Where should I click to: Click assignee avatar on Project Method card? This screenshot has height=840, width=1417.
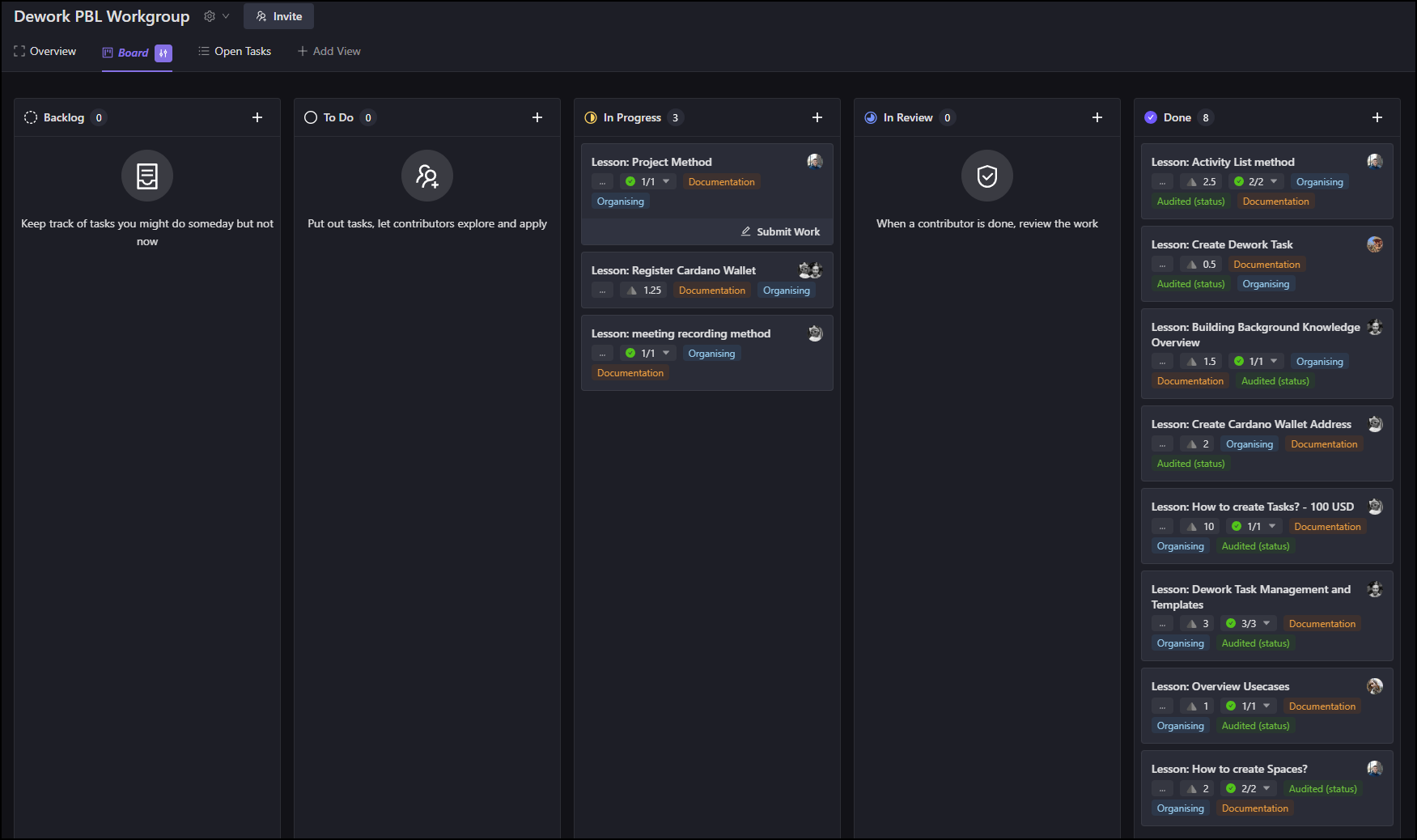coord(815,161)
